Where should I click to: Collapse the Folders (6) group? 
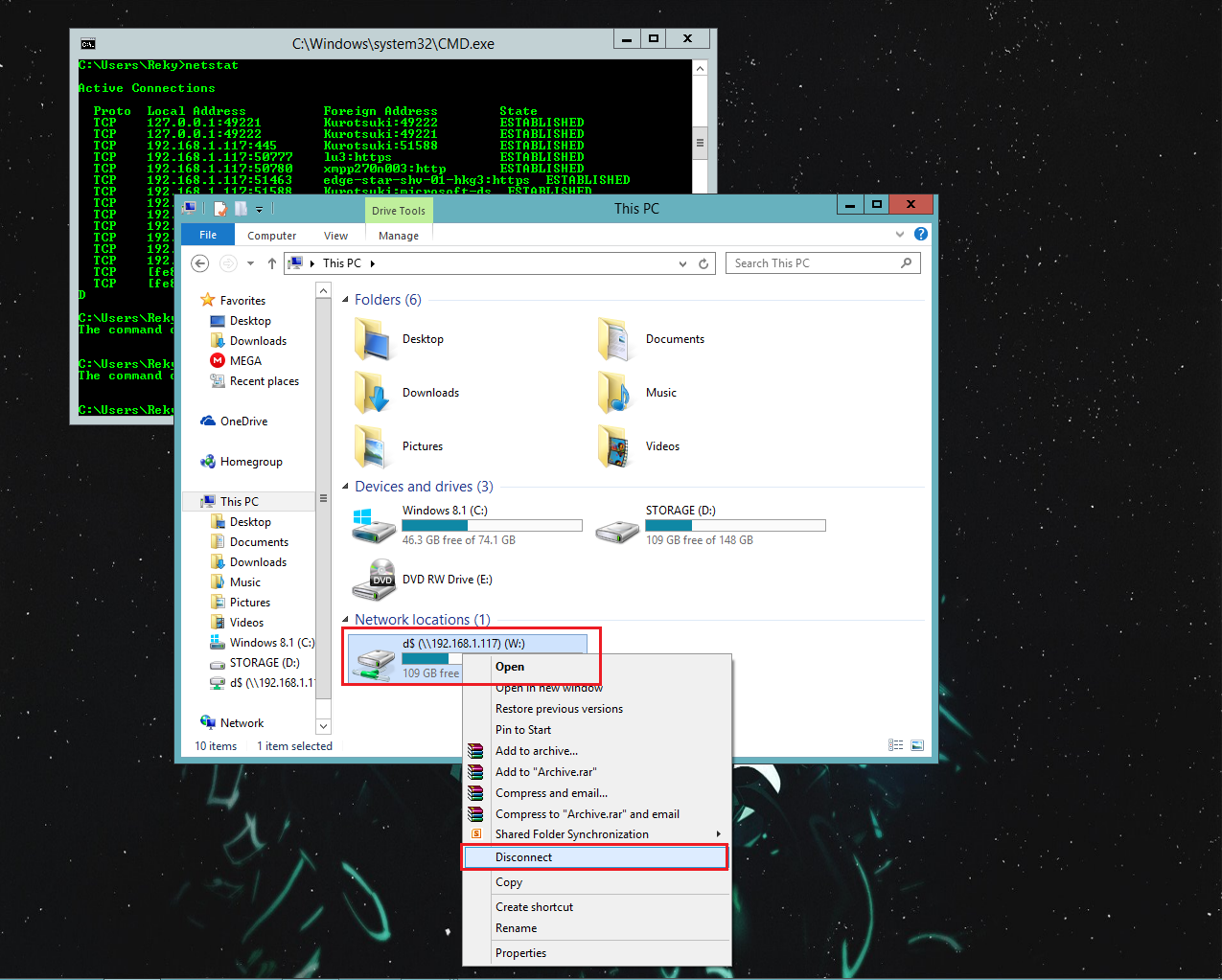click(346, 300)
